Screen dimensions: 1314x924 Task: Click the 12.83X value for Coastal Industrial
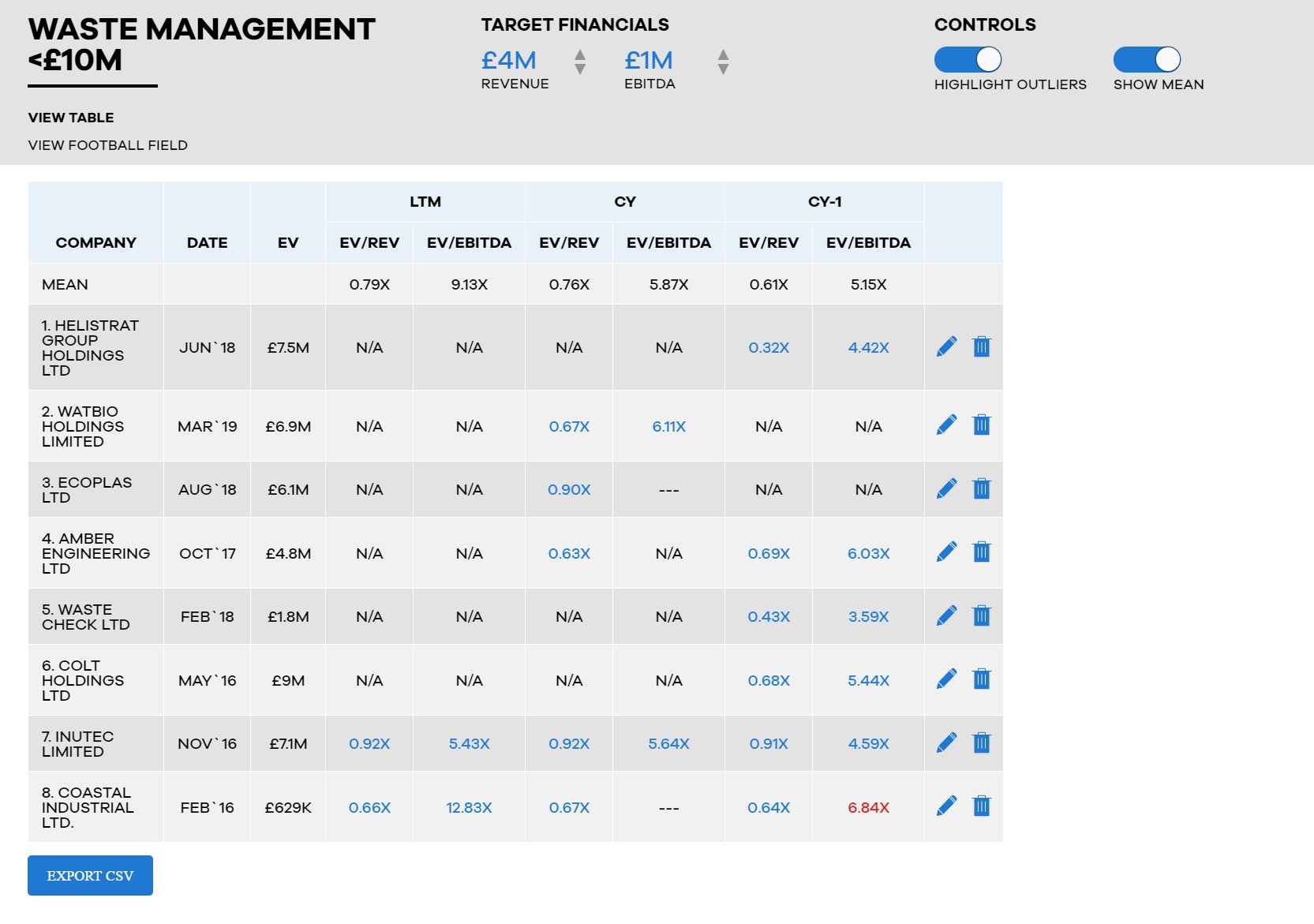tap(469, 807)
